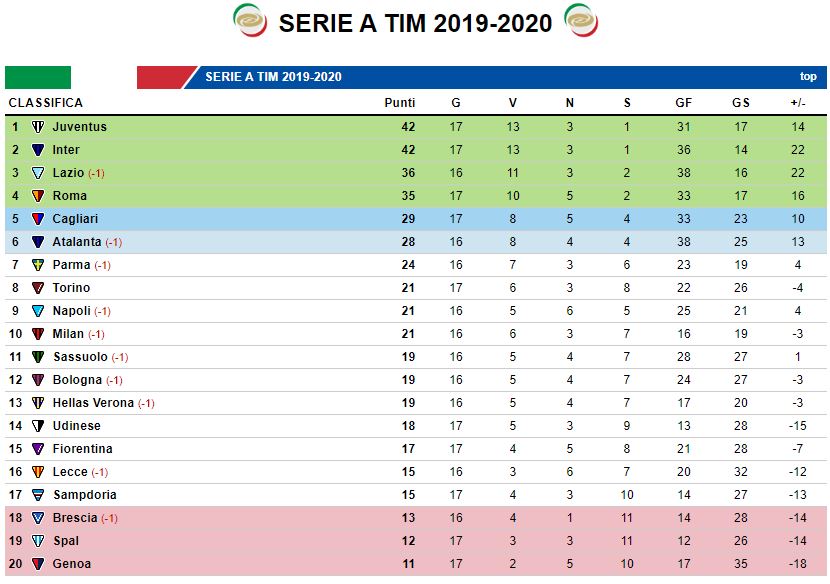
Task: Click the Sassuolo team crest icon
Action: (x=38, y=357)
